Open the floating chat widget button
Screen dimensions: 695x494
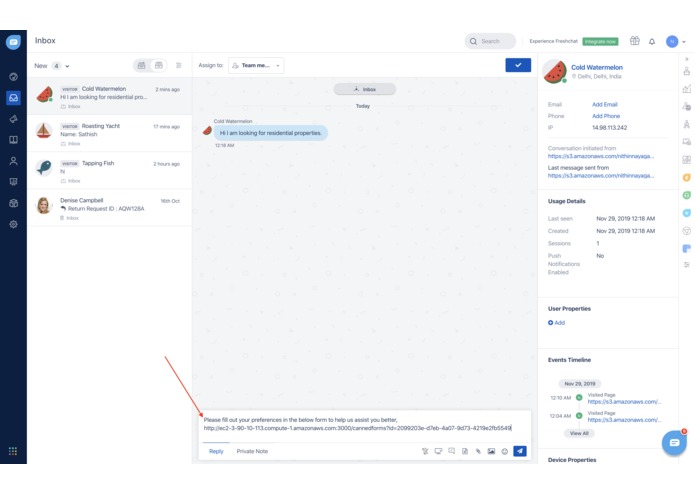click(x=674, y=443)
